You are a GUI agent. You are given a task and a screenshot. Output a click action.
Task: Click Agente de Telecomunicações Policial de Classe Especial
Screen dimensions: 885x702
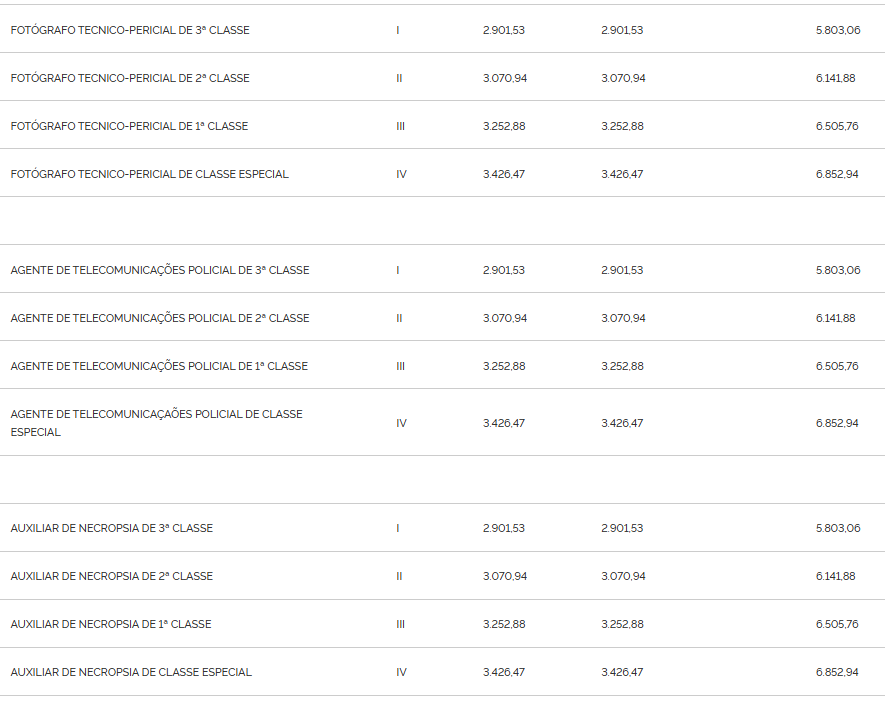pyautogui.click(x=156, y=423)
